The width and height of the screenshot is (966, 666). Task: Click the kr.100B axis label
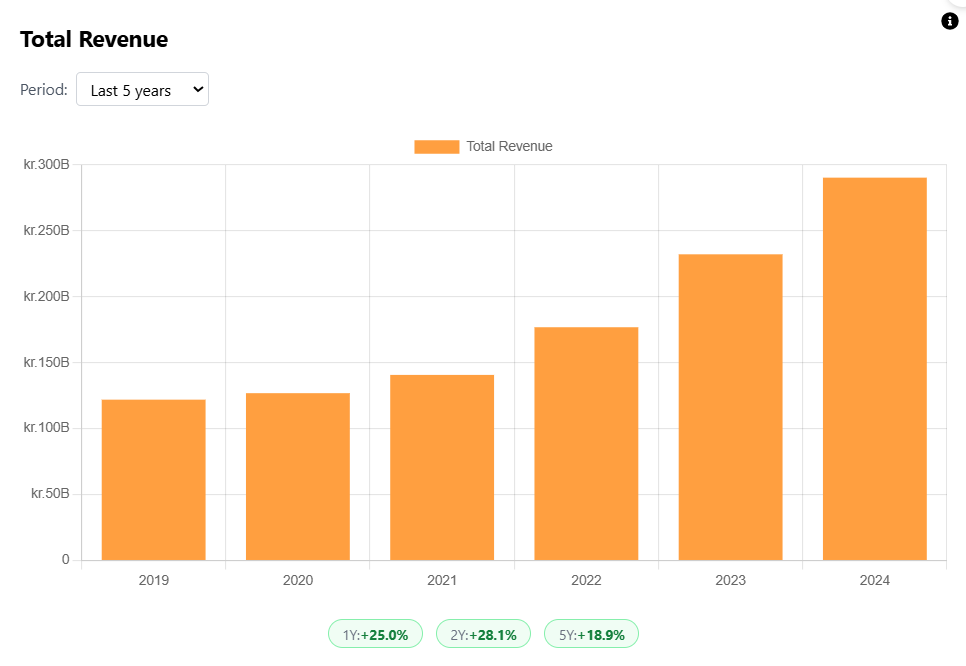point(46,428)
